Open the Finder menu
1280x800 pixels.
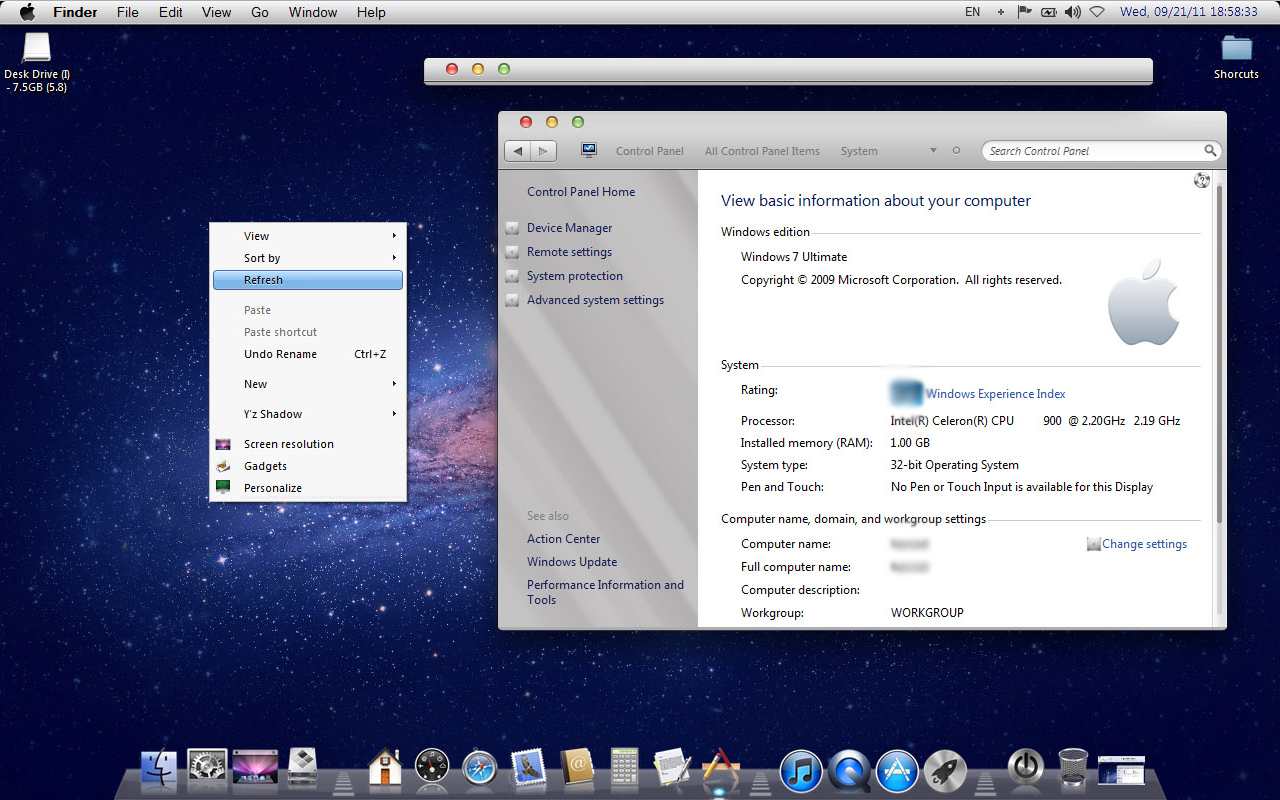[x=75, y=12]
